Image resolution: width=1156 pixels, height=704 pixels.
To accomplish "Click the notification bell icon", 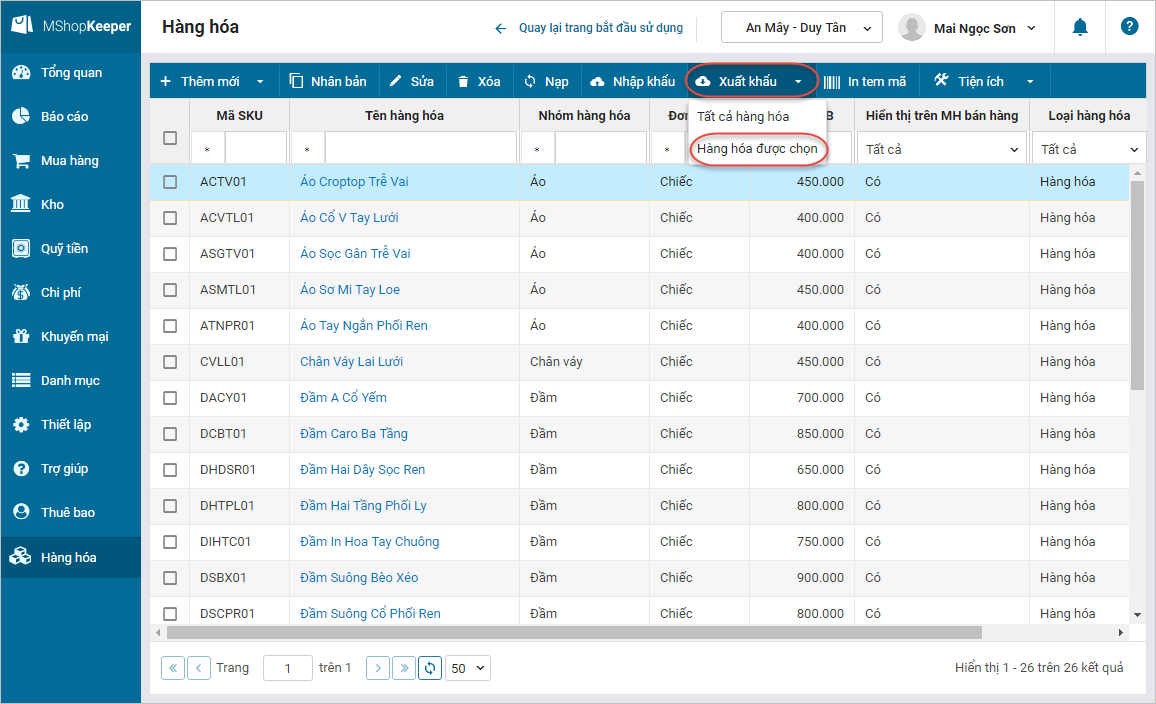I will 1080,27.
